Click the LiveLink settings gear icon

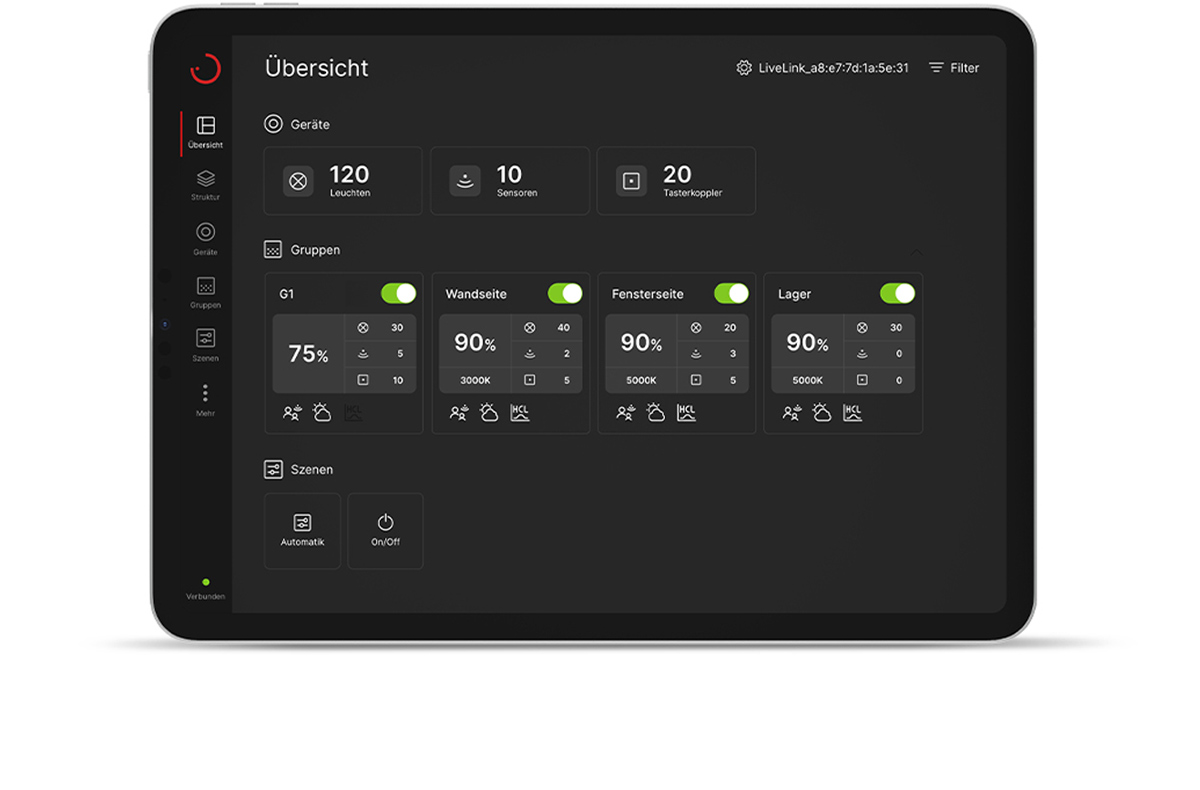(x=744, y=68)
